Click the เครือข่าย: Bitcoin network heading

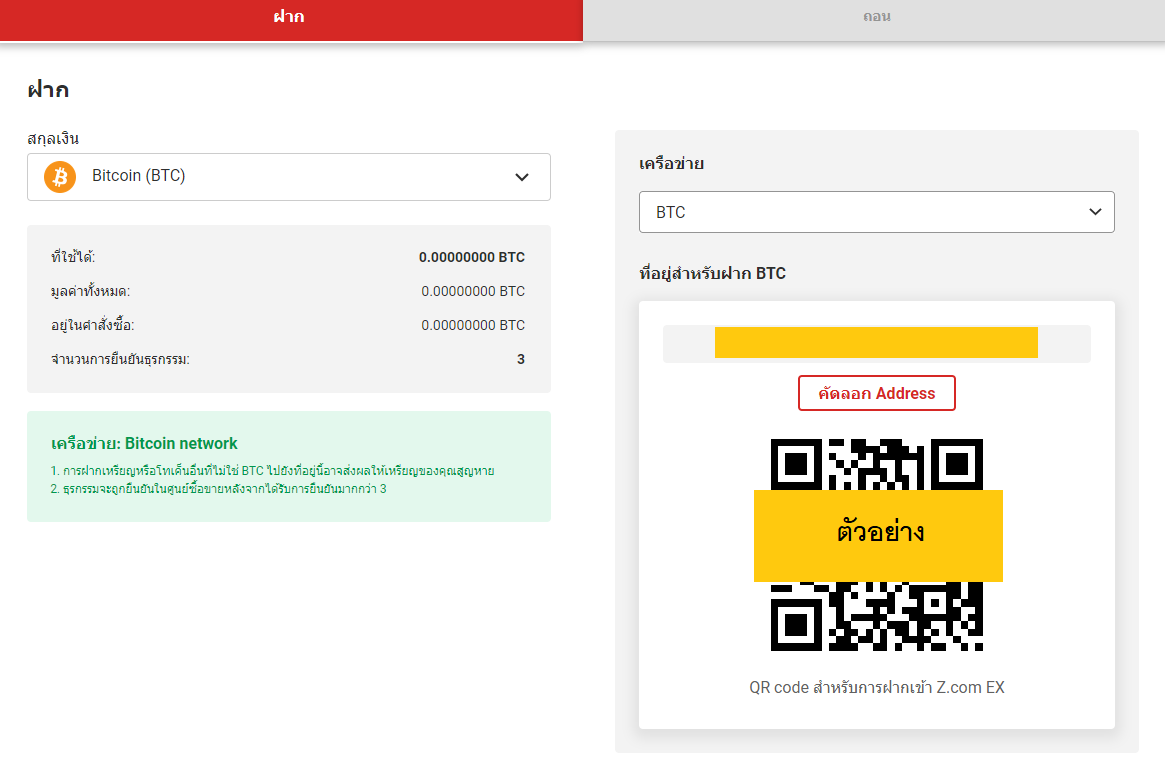(144, 443)
